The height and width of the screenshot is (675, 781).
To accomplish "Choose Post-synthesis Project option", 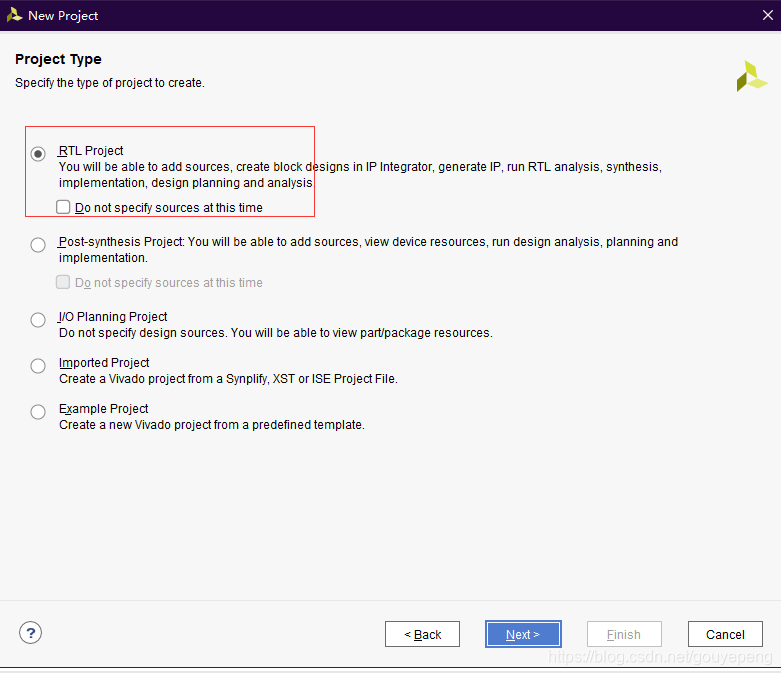I will (38, 245).
